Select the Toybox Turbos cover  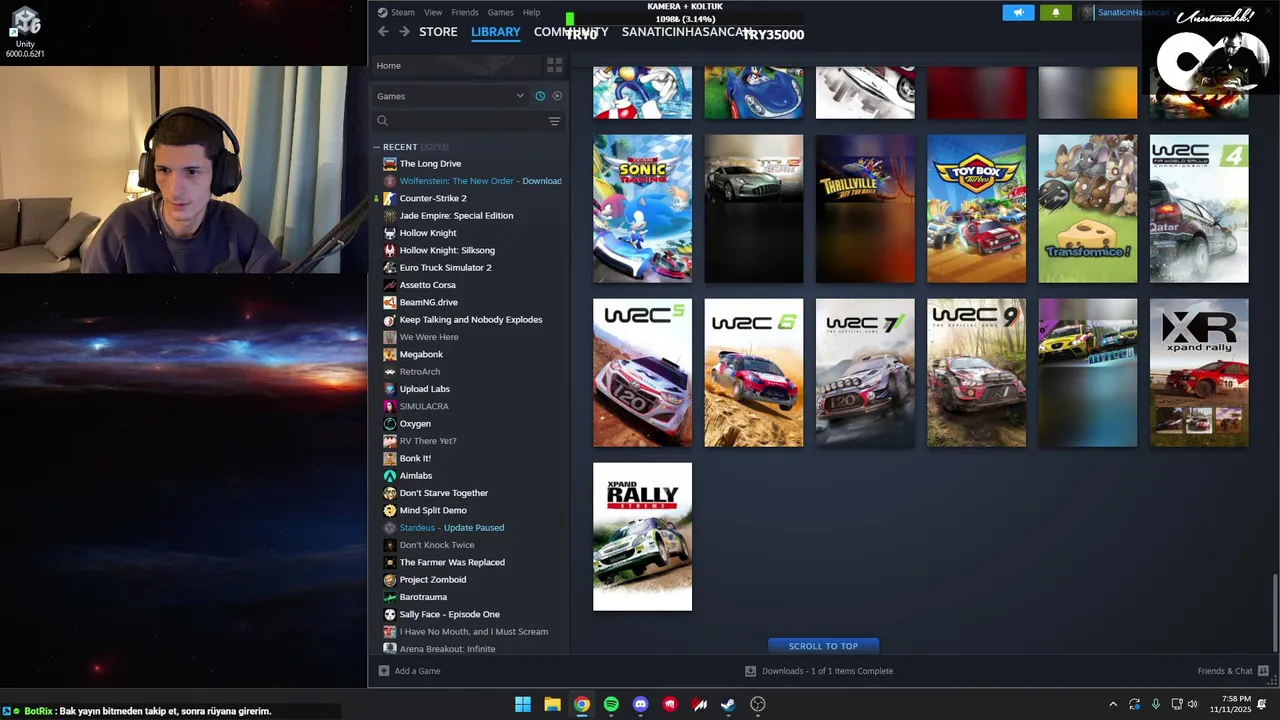coord(976,209)
